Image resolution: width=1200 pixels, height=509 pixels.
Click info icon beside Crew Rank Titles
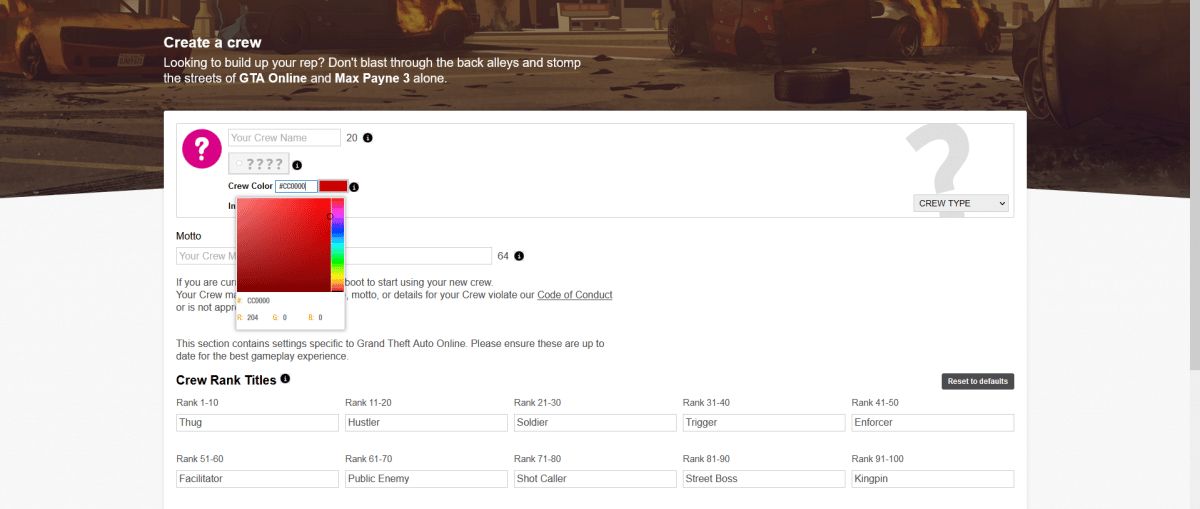tap(285, 379)
